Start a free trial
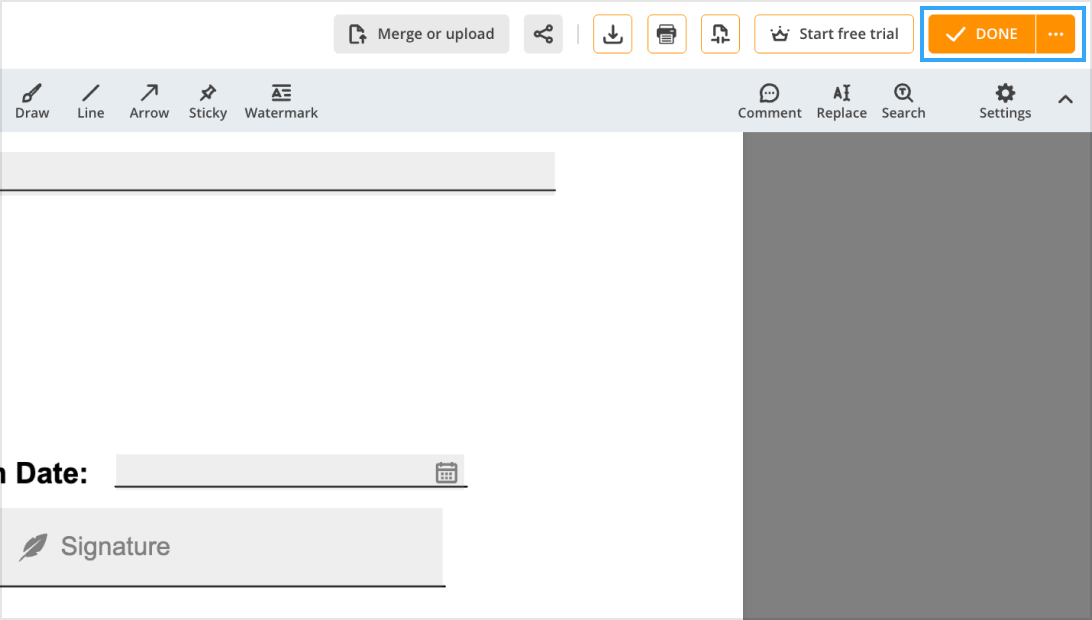 (833, 33)
